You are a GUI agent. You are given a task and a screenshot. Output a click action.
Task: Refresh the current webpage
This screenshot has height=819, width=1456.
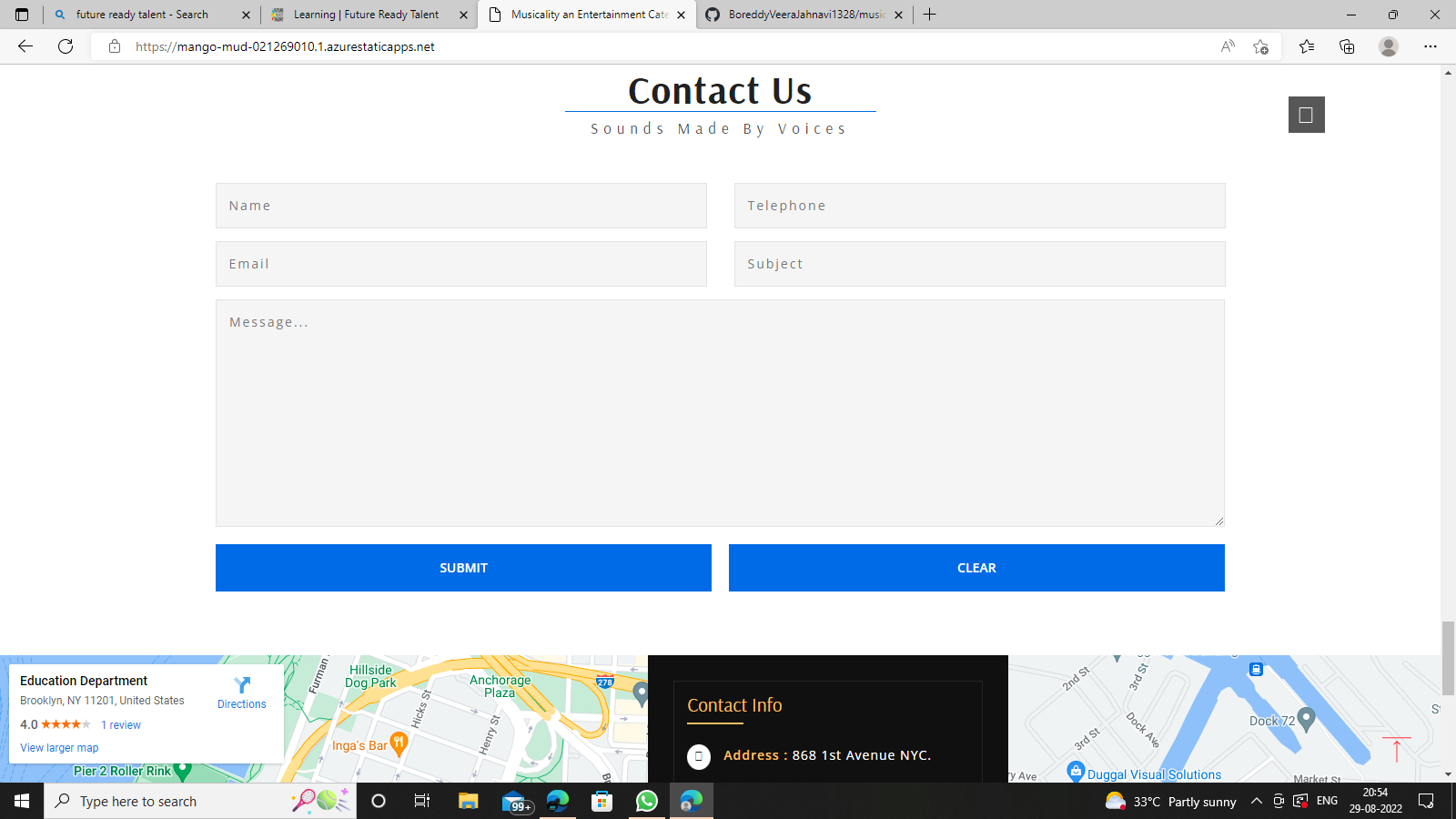[x=65, y=46]
